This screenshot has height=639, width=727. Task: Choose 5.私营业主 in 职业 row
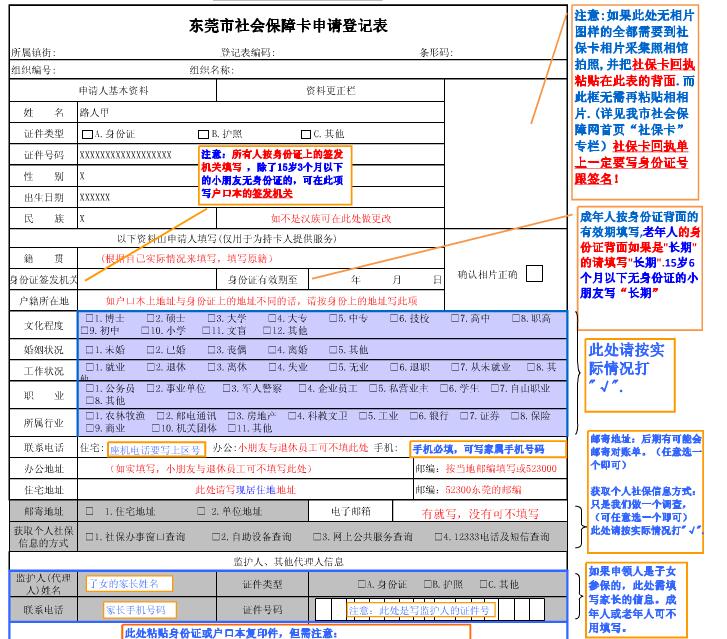click(x=373, y=388)
